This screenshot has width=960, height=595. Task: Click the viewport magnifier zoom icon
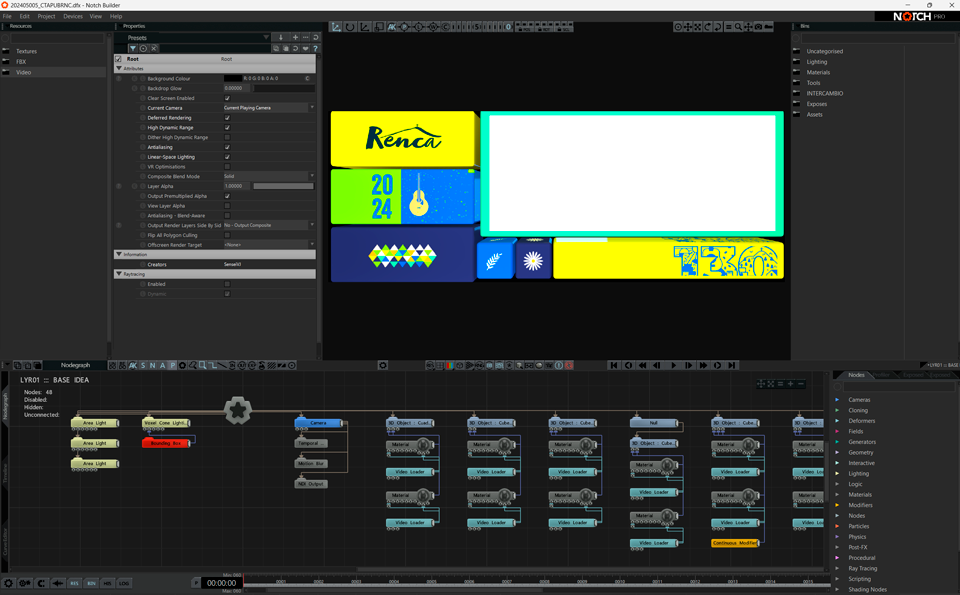point(738,27)
